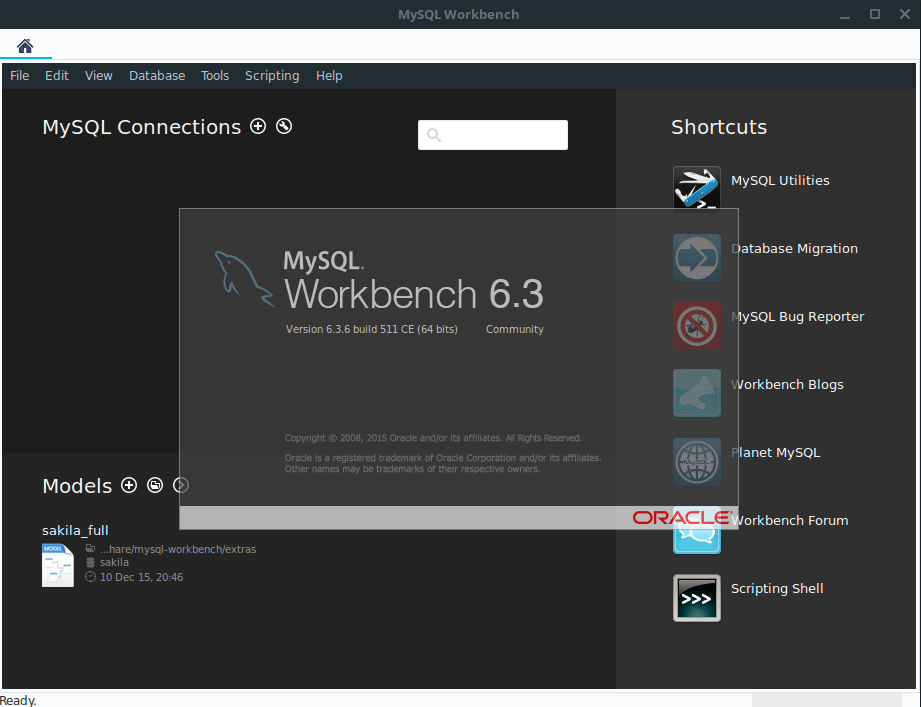921x707 pixels.
Task: Open the Database Migration wizard icon
Action: click(696, 257)
